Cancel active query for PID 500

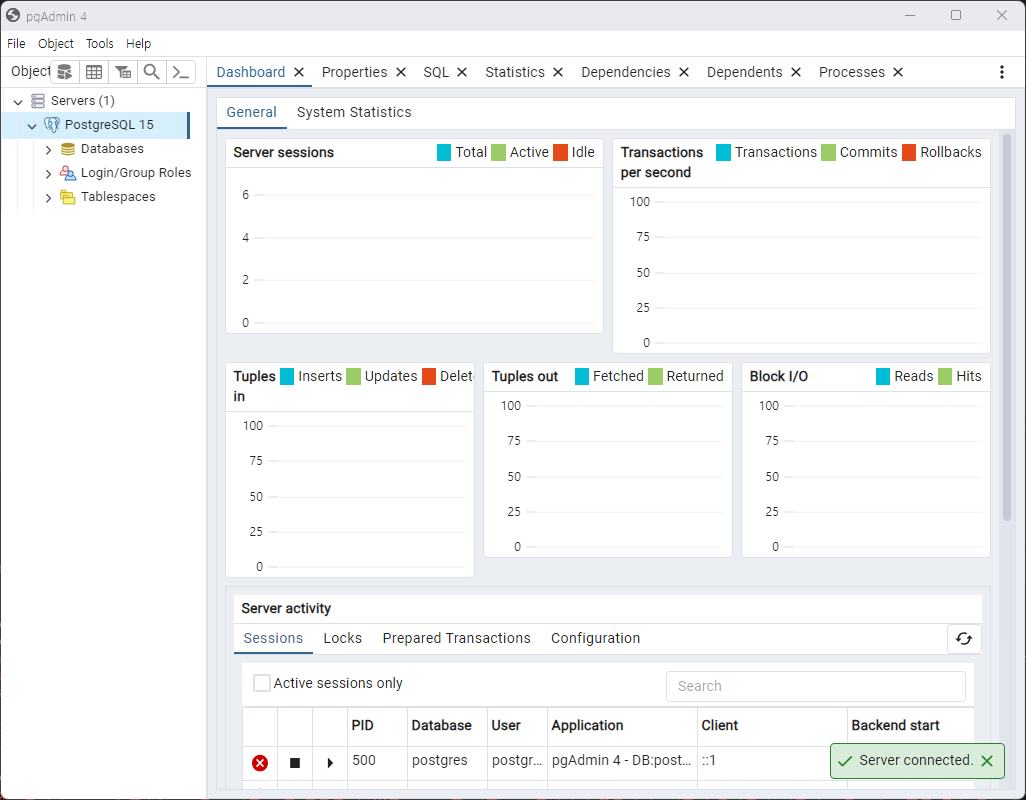pyautogui.click(x=295, y=763)
